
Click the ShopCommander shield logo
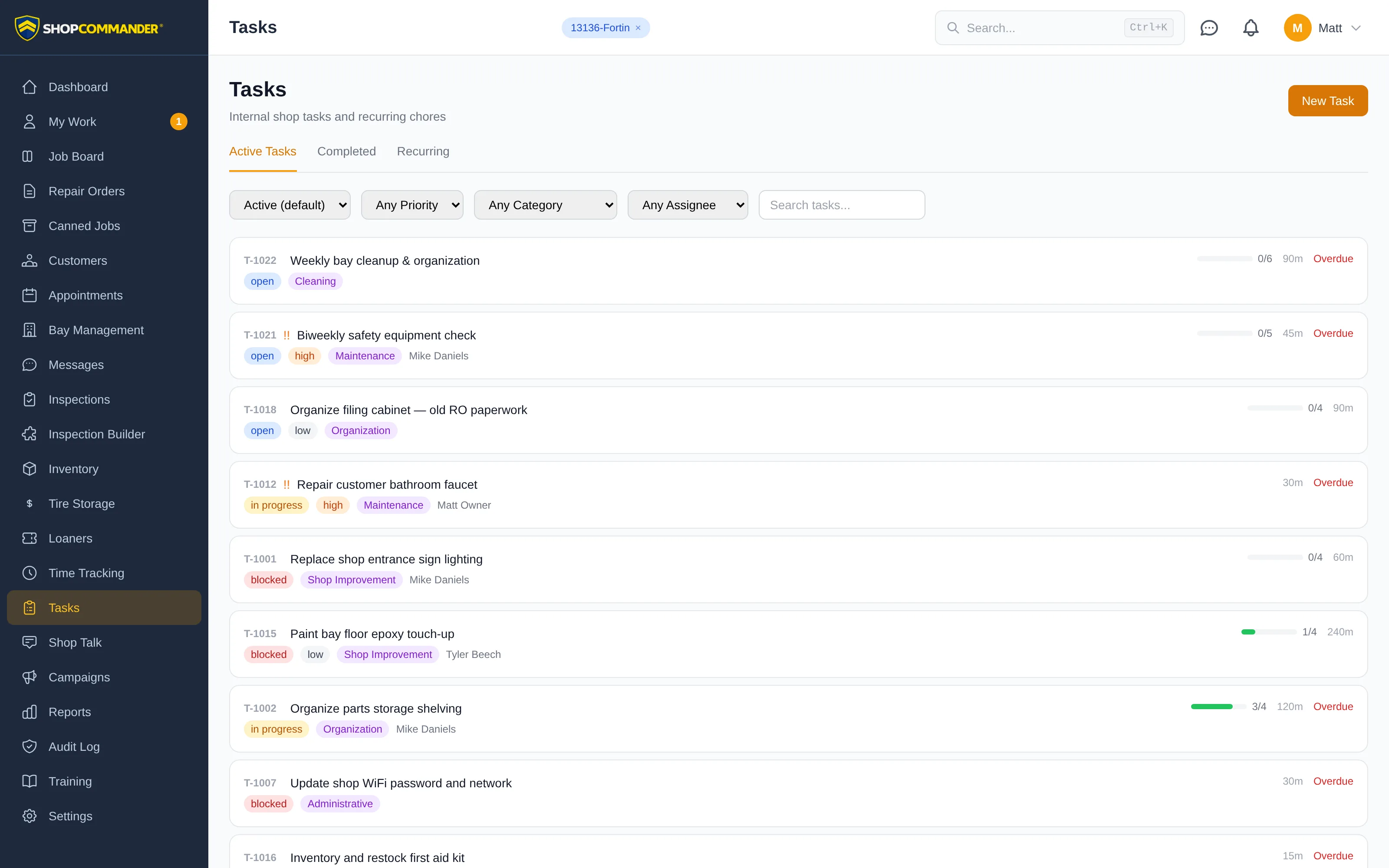pos(26,27)
